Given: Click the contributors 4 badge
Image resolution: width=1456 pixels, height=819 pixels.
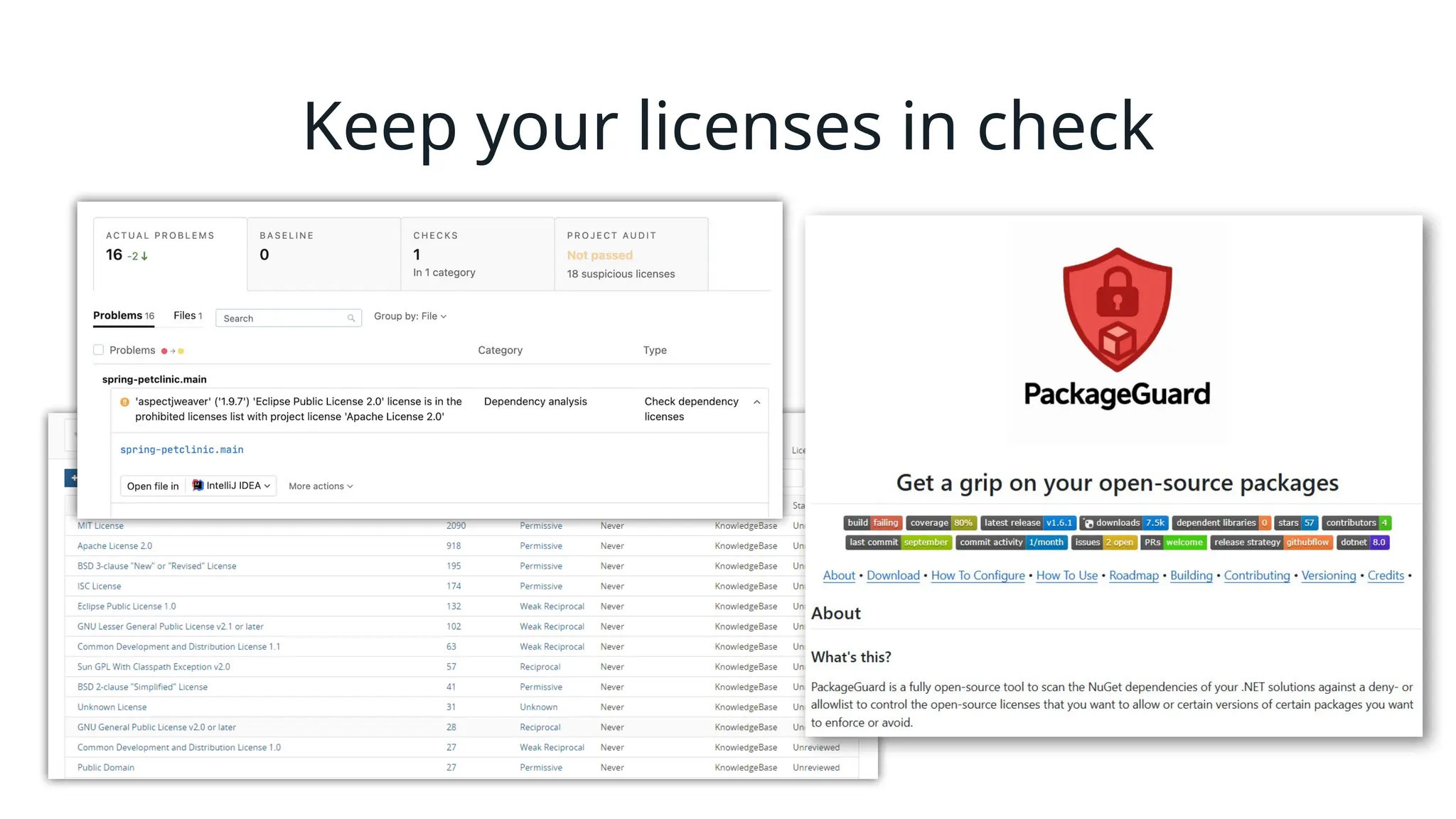Looking at the screenshot, I should point(1356,523).
